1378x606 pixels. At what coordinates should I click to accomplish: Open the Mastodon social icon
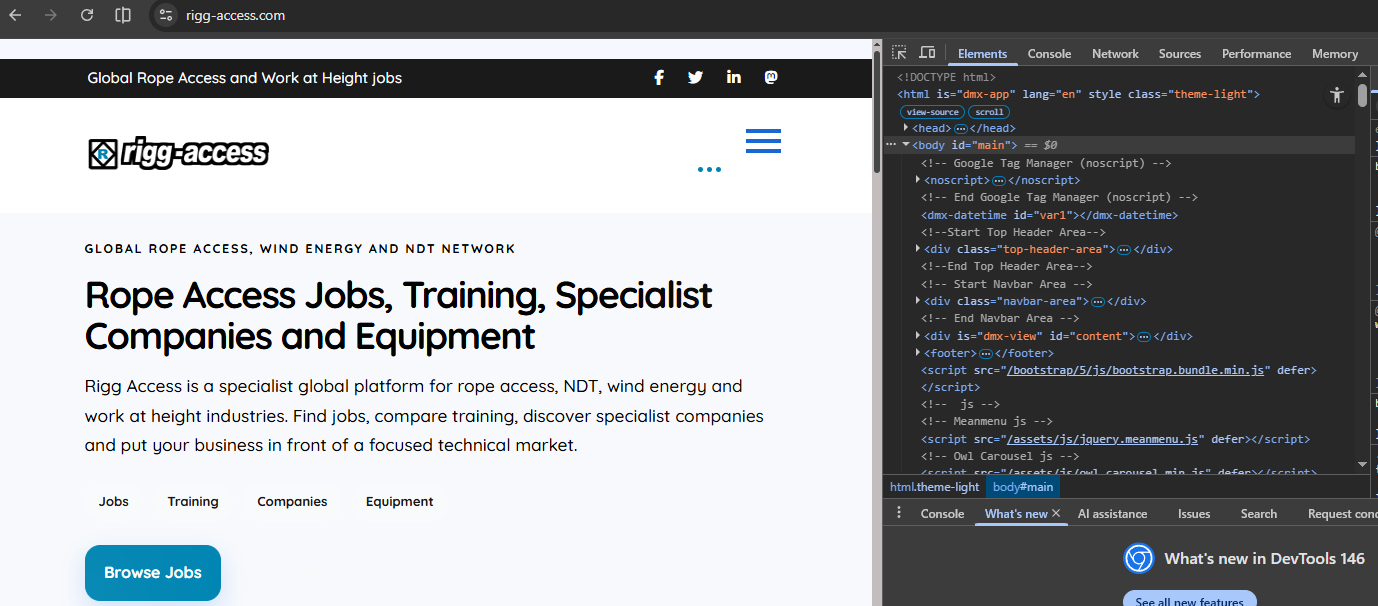(771, 78)
